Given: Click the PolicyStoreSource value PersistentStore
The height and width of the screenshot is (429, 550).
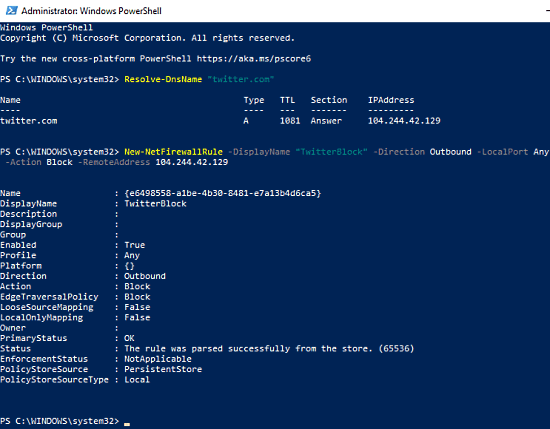Looking at the screenshot, I should tap(163, 369).
